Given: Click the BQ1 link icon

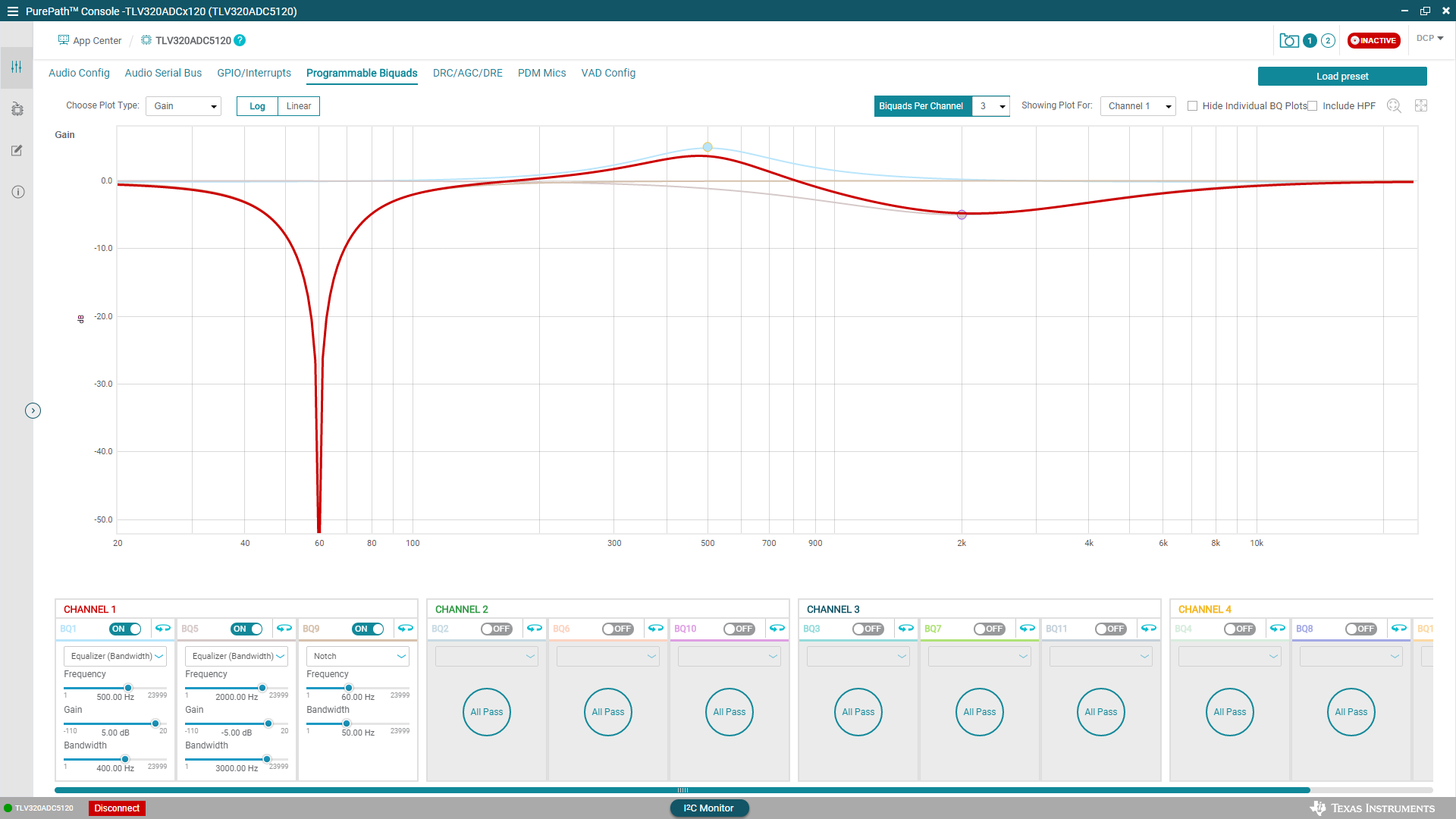Looking at the screenshot, I should [x=163, y=629].
